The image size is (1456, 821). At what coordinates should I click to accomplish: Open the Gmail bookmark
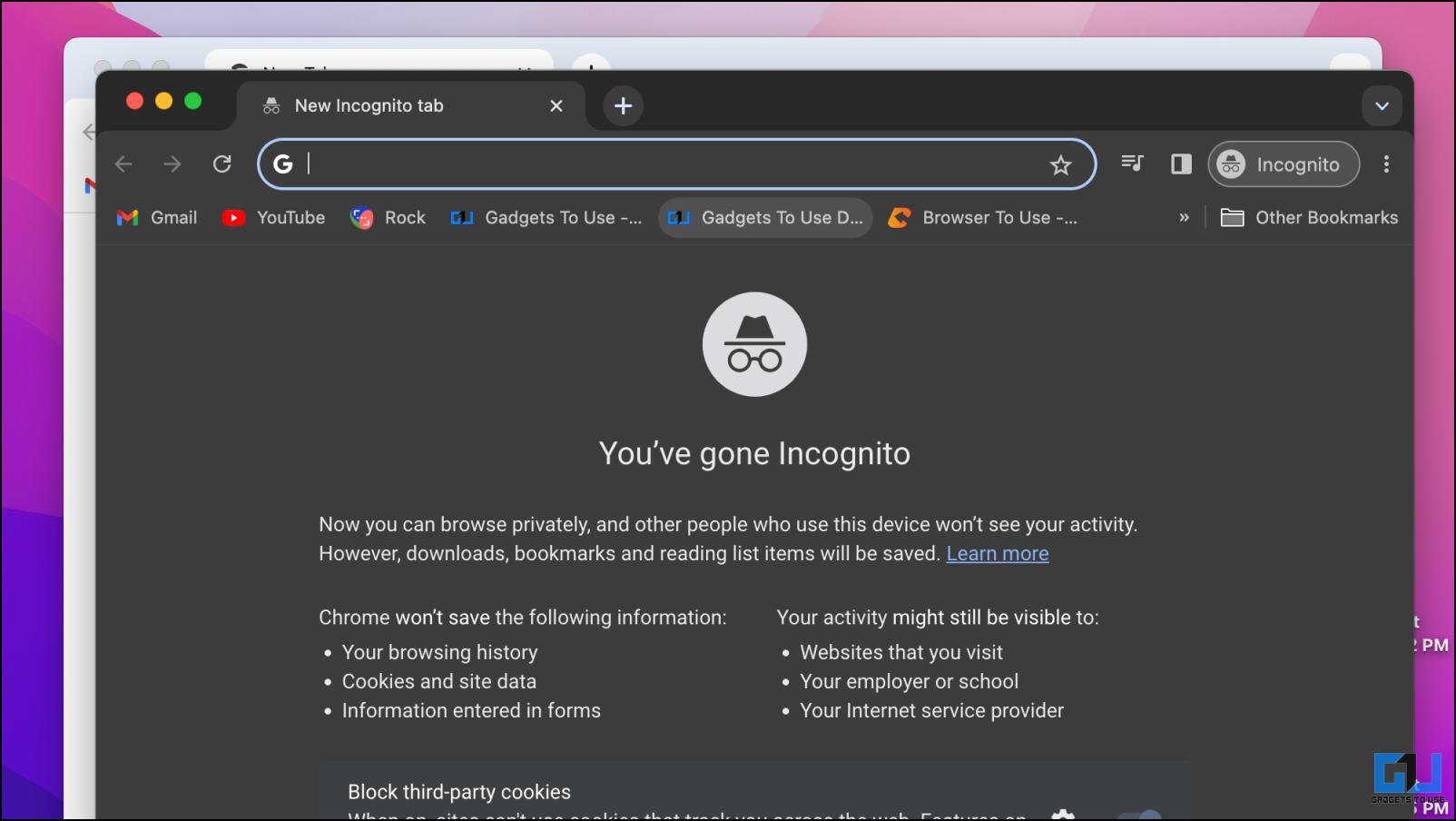tap(157, 218)
